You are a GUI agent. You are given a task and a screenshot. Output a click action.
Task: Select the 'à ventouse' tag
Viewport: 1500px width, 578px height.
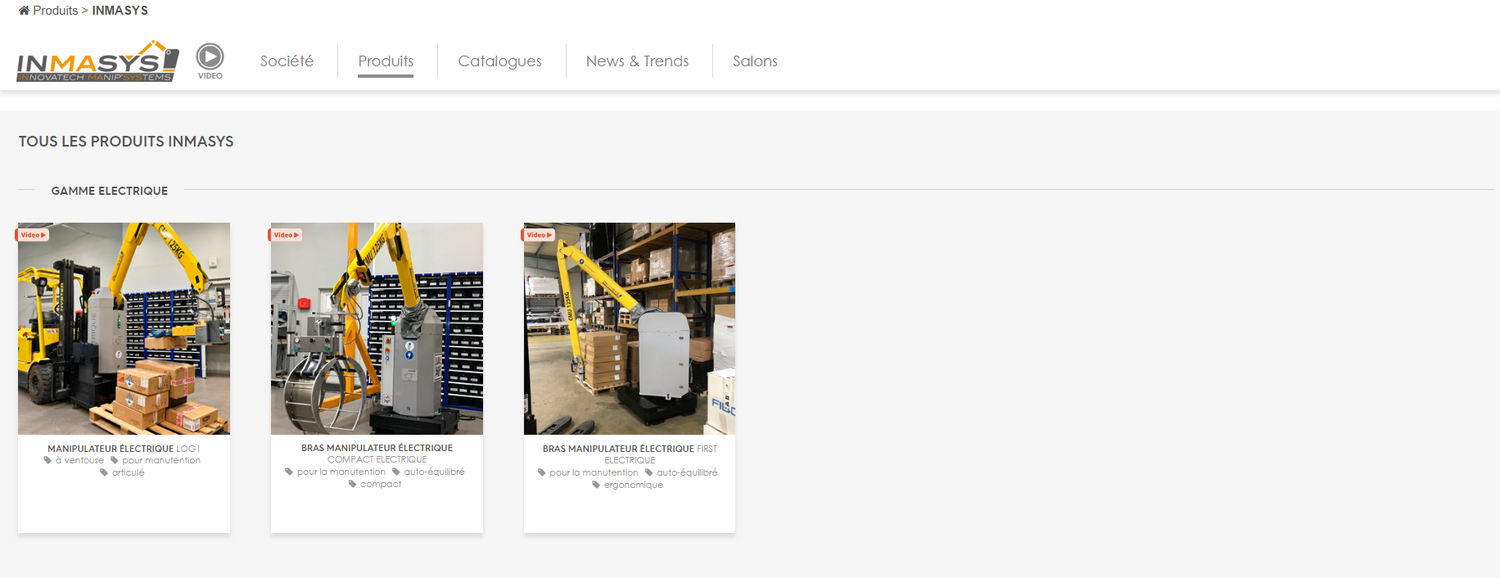[x=74, y=461]
